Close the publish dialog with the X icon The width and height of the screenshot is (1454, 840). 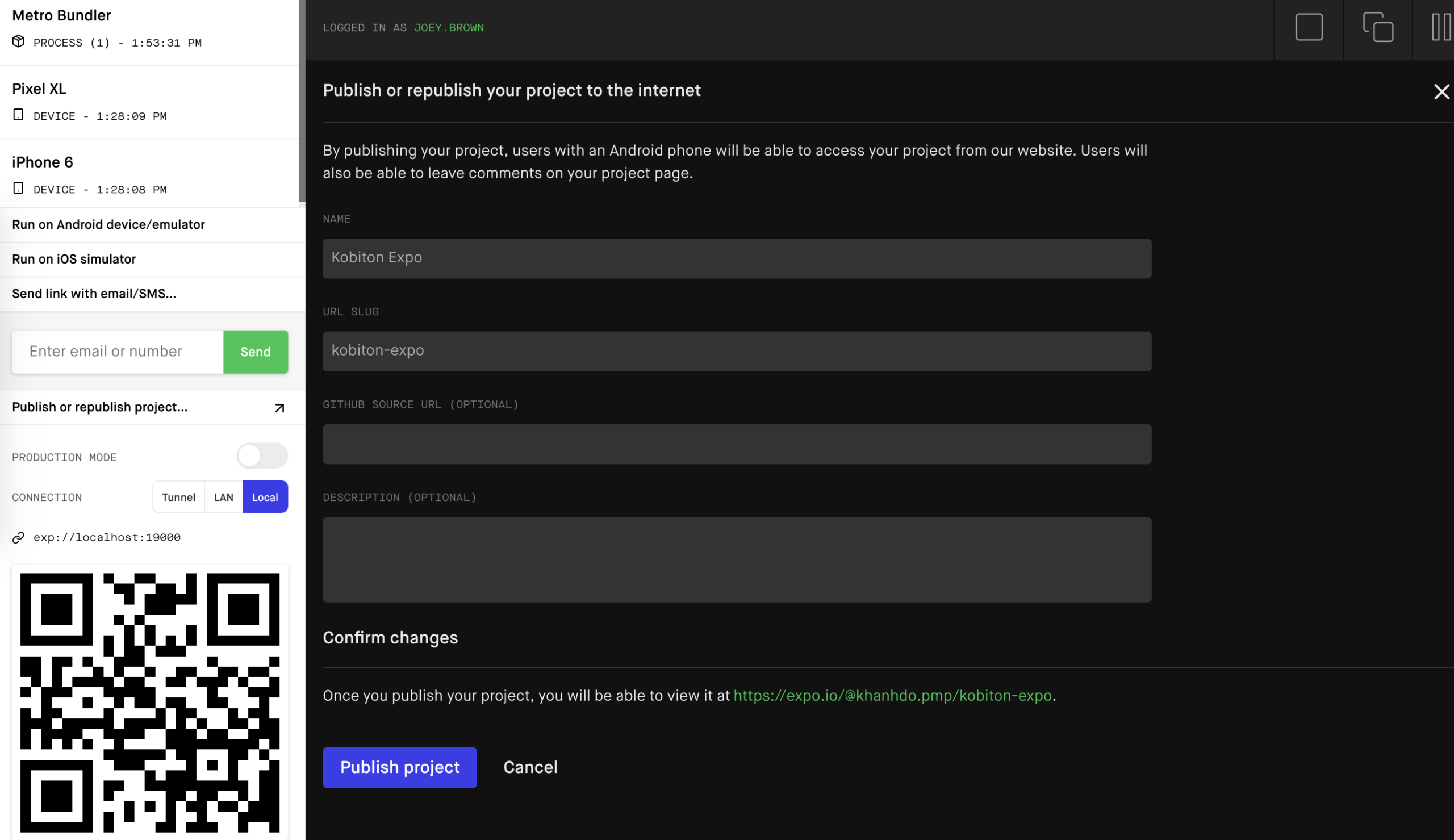(x=1442, y=91)
